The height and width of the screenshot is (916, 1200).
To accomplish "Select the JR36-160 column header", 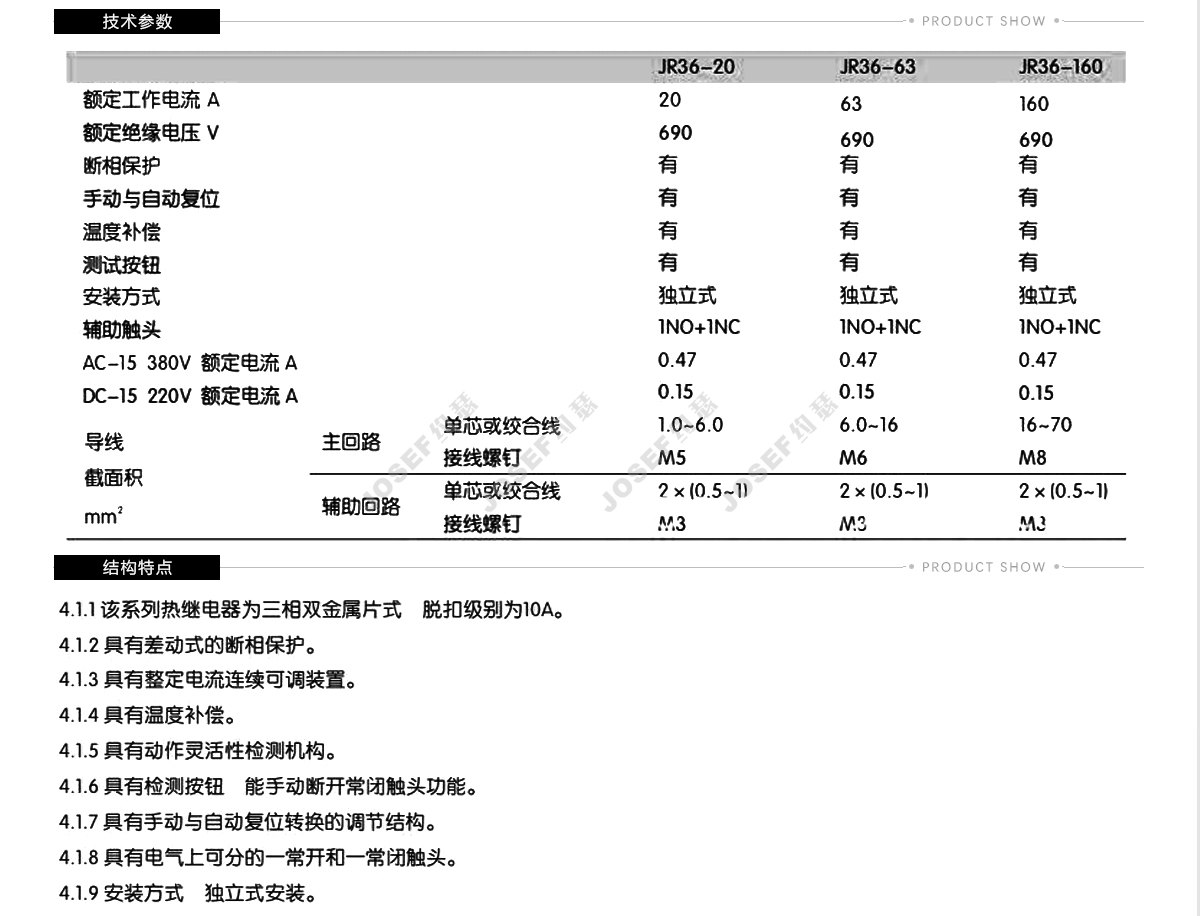I will click(1061, 67).
